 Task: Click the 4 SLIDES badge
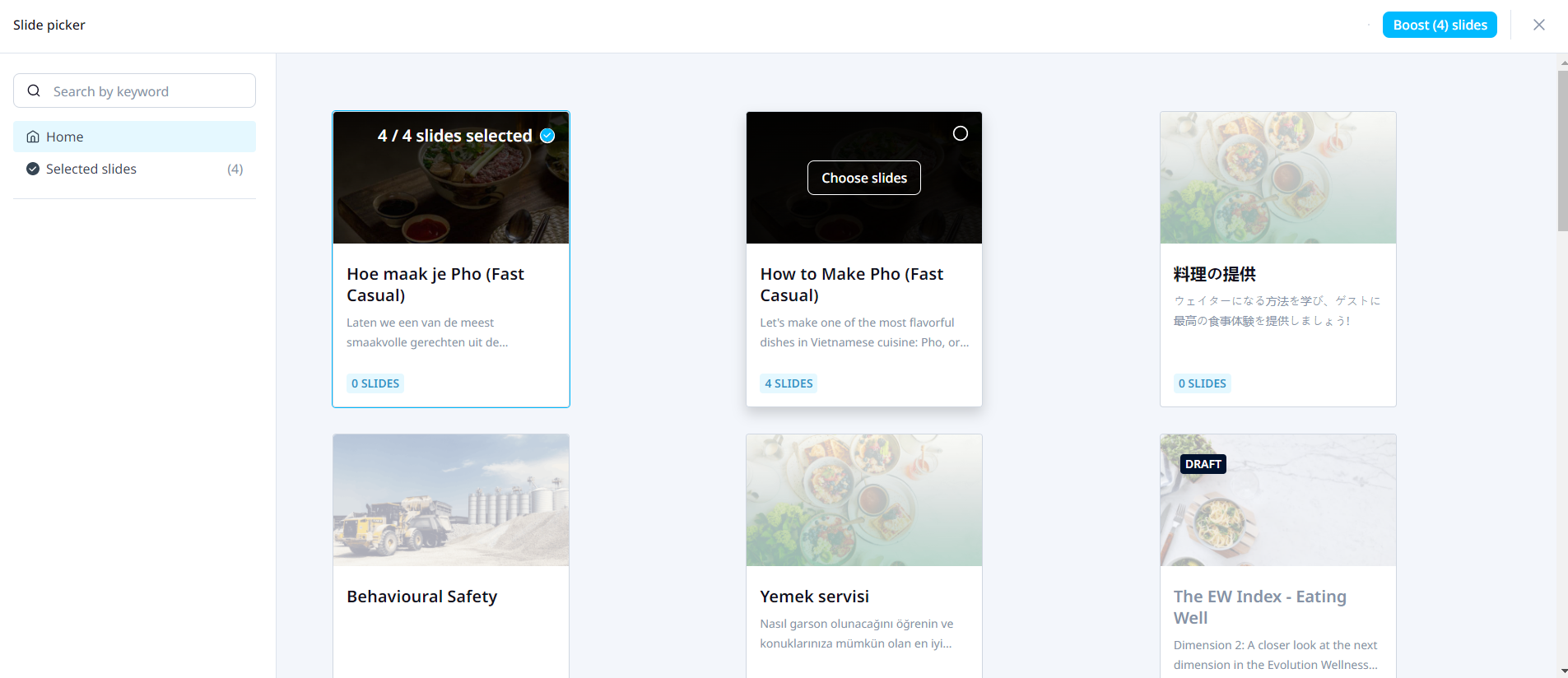789,383
